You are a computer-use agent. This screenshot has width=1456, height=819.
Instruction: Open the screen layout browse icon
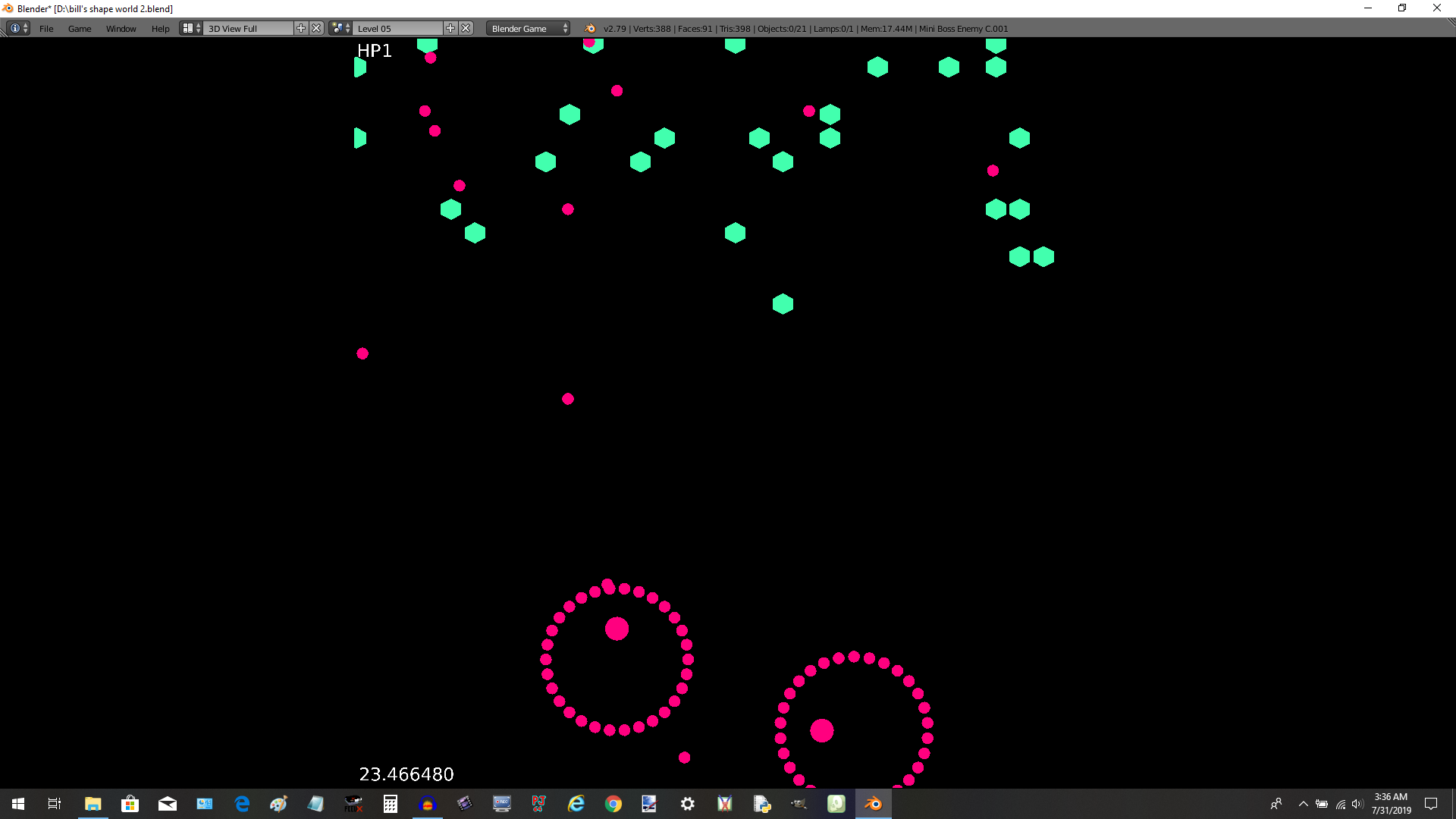[x=190, y=28]
